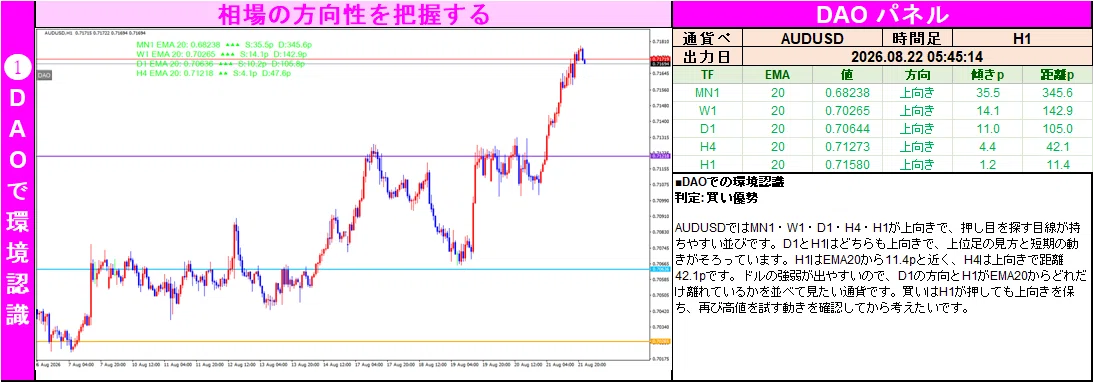Click the DAO パネル header
This screenshot has height=382, width=1093.
click(882, 14)
